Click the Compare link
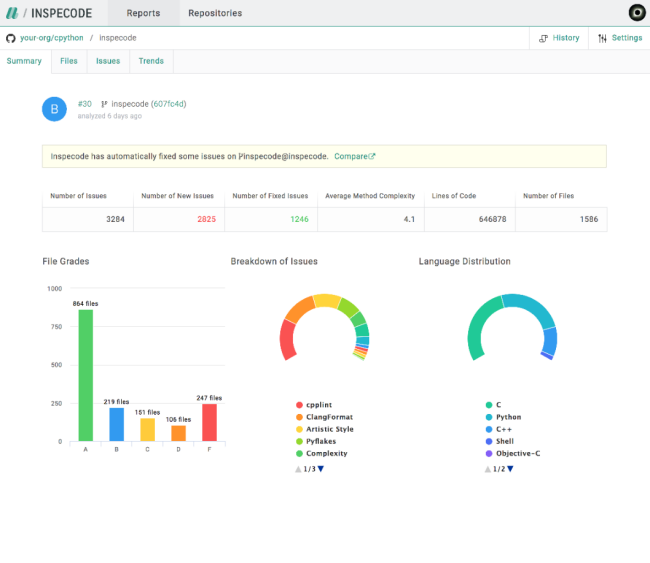650x563 pixels. pos(351,156)
